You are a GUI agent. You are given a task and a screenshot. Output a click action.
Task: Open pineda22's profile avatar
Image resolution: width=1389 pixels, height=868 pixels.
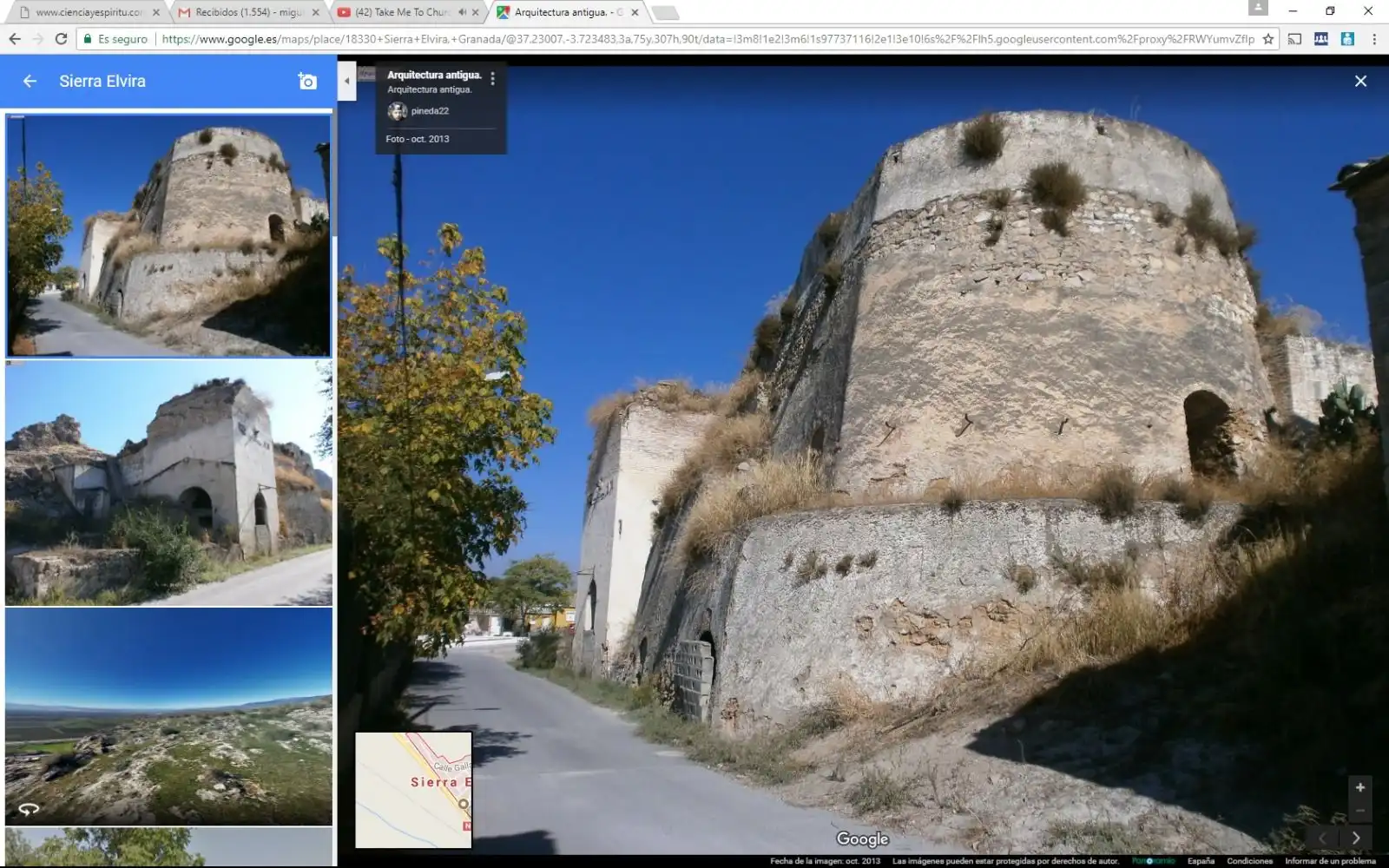click(x=398, y=111)
